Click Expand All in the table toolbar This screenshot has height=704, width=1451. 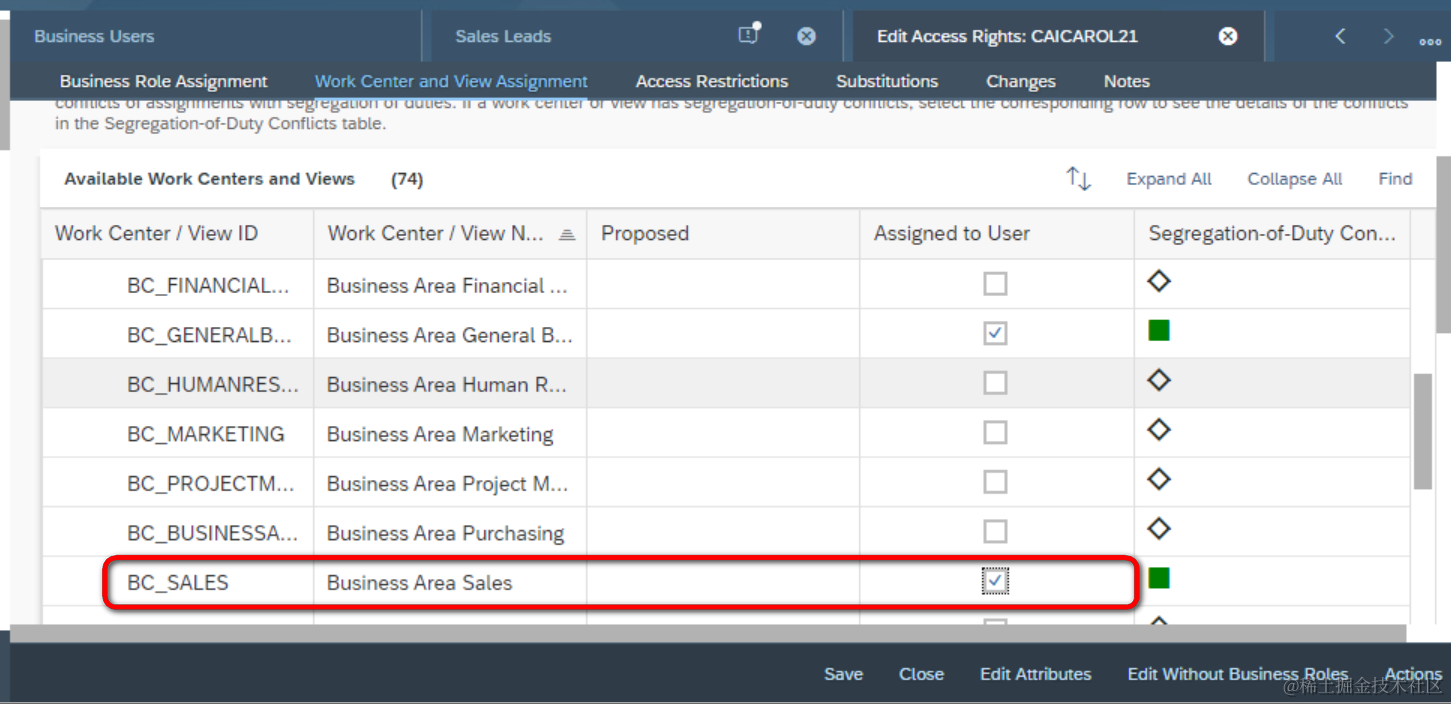[1169, 179]
